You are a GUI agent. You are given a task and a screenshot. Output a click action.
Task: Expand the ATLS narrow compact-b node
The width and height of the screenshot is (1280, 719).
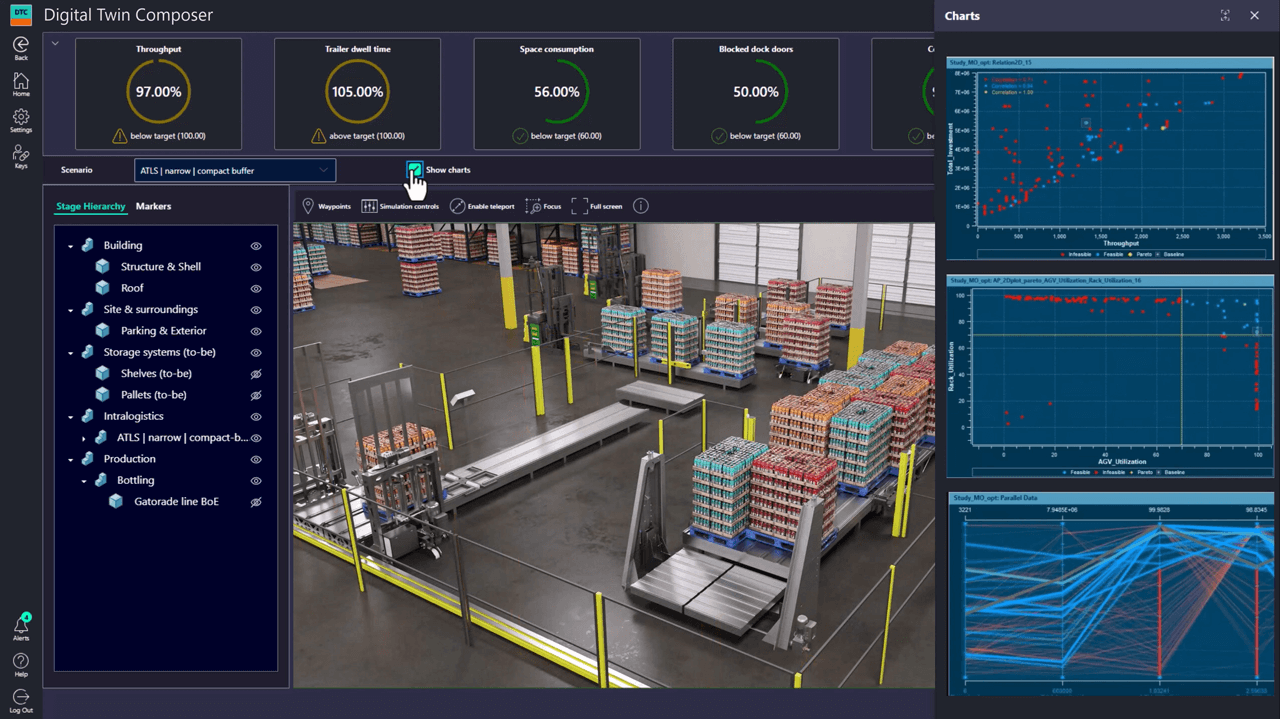pyautogui.click(x=83, y=437)
